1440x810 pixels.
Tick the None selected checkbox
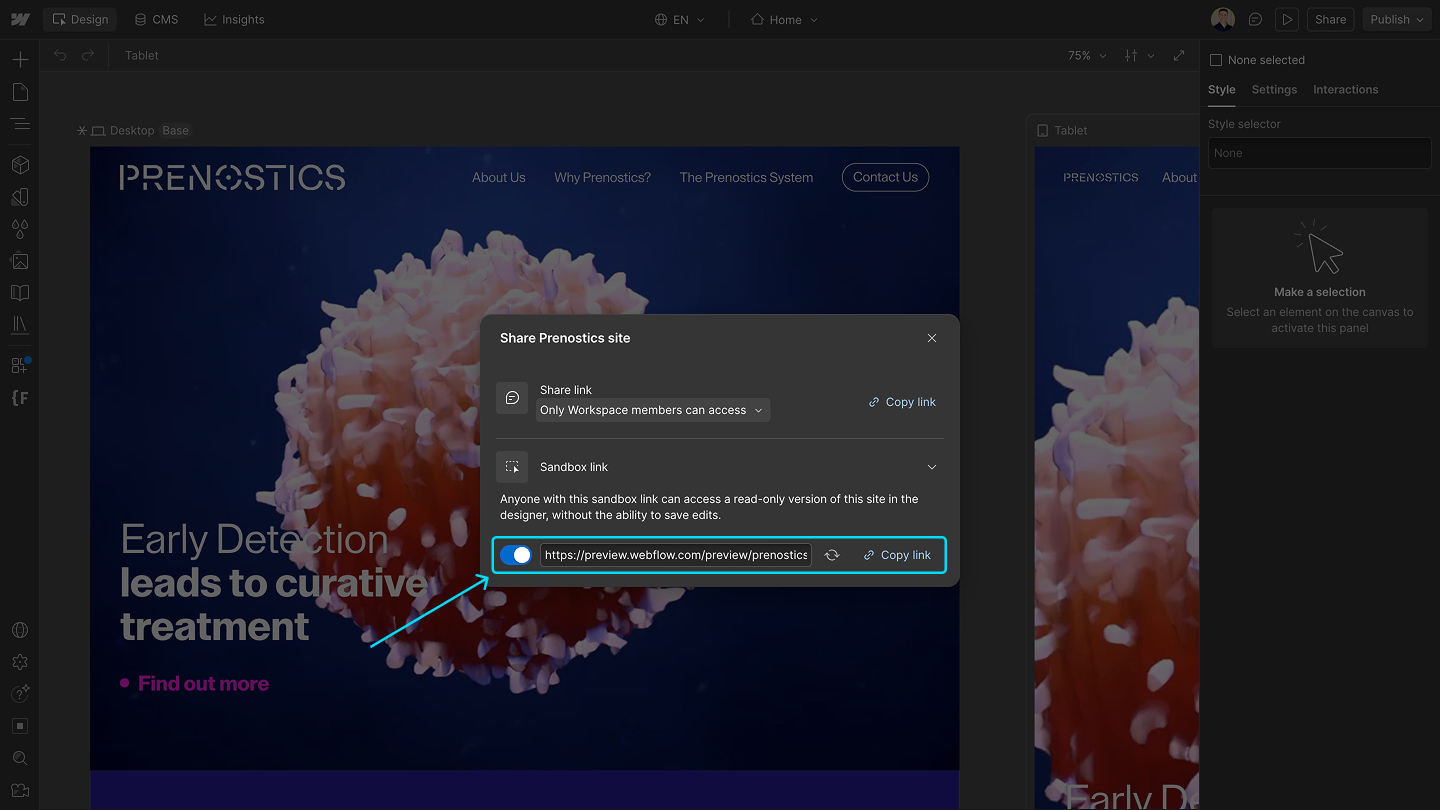click(1216, 60)
